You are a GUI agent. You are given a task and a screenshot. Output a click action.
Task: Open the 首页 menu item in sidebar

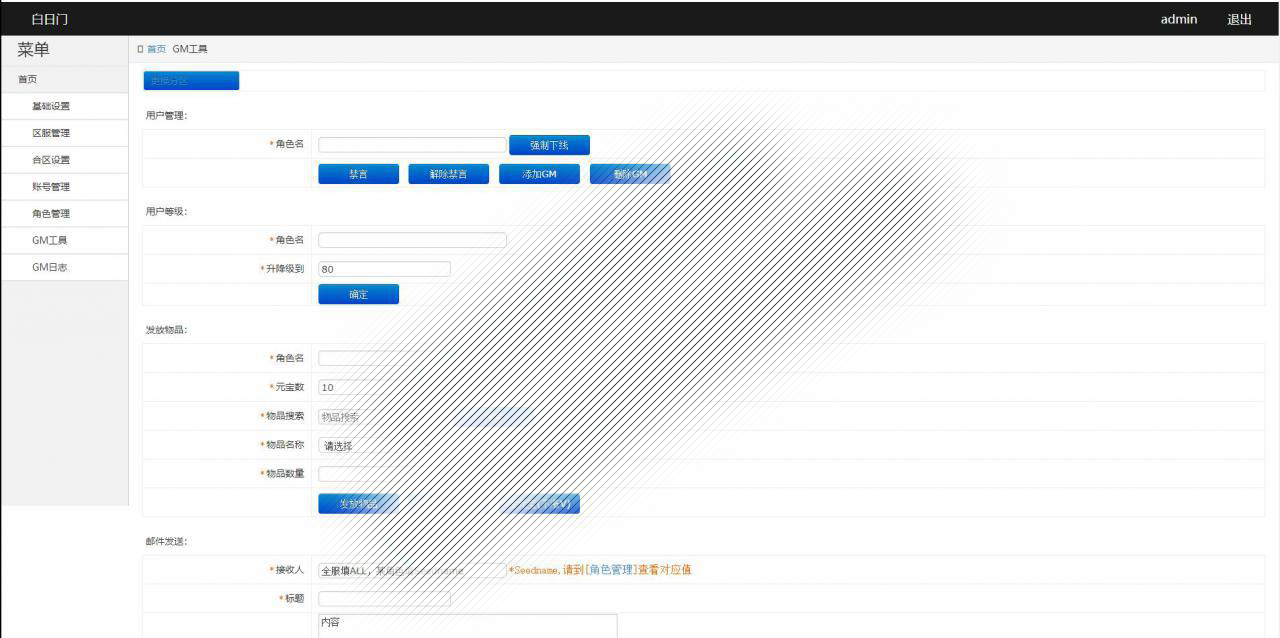64,79
